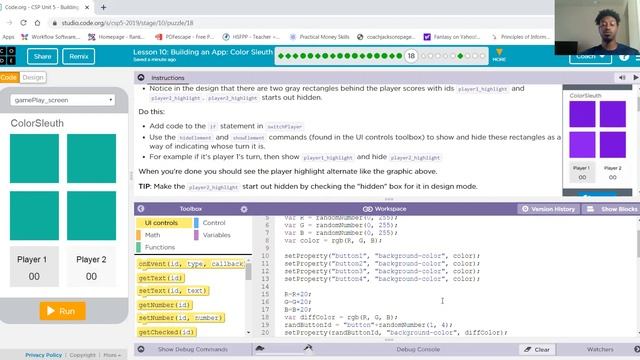Switch to Code mode
The image size is (640, 360).
9,78
